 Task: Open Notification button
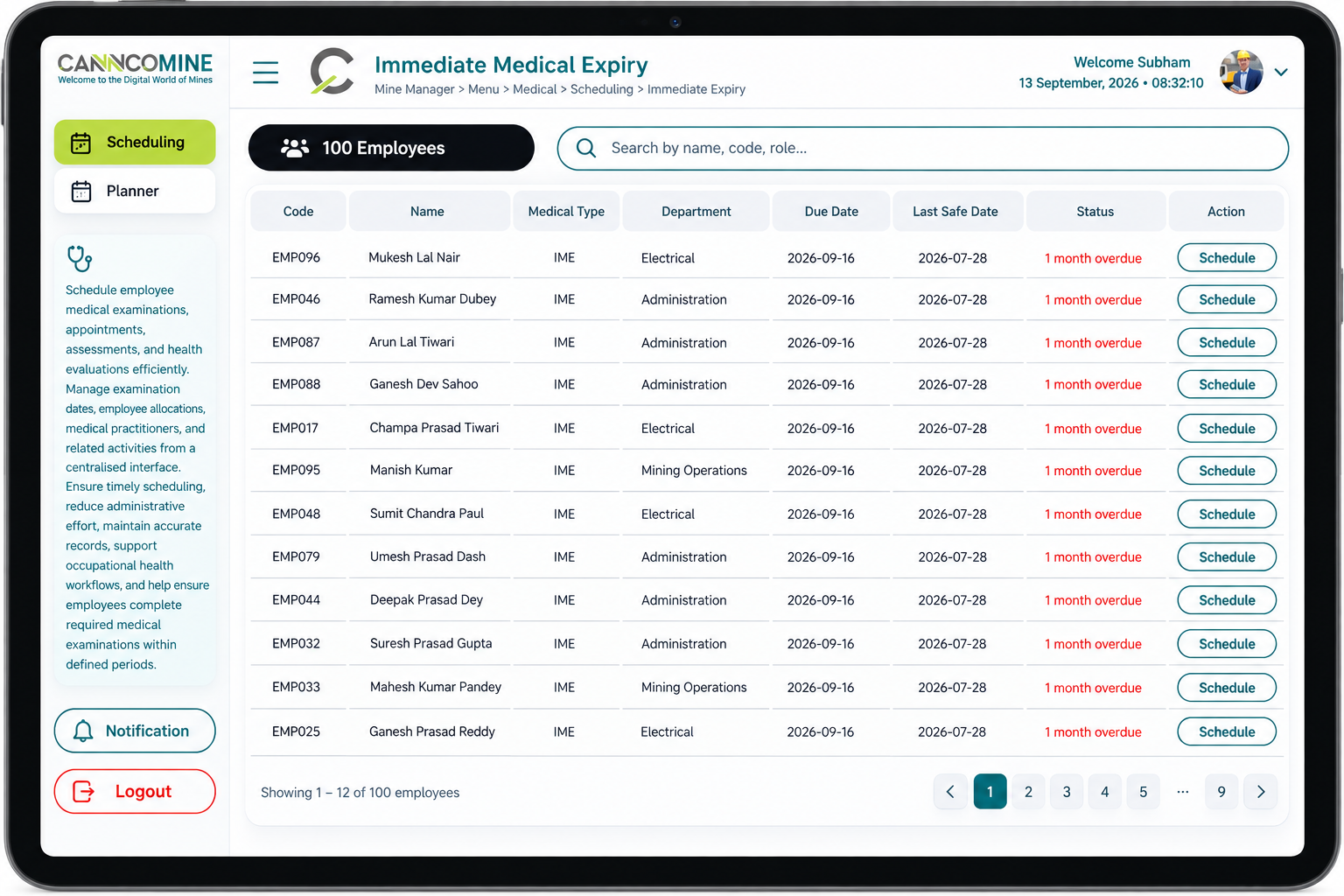[135, 731]
